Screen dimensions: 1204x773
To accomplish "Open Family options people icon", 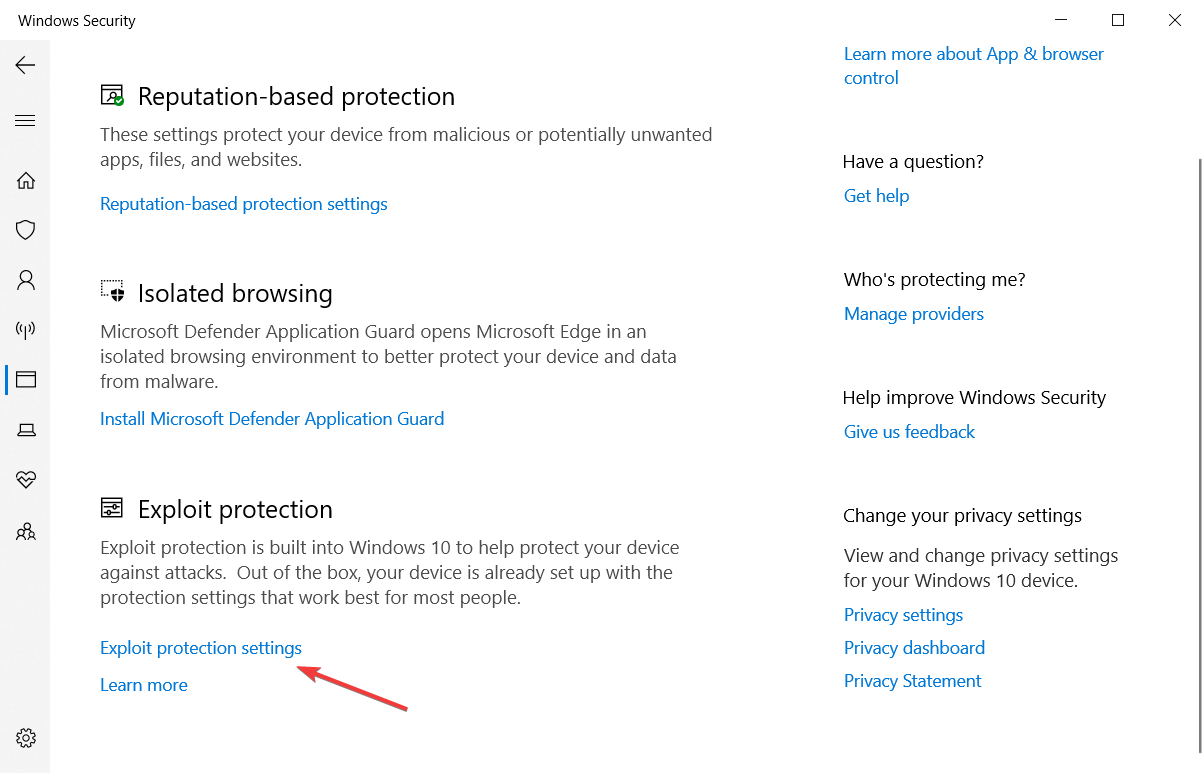I will point(26,531).
